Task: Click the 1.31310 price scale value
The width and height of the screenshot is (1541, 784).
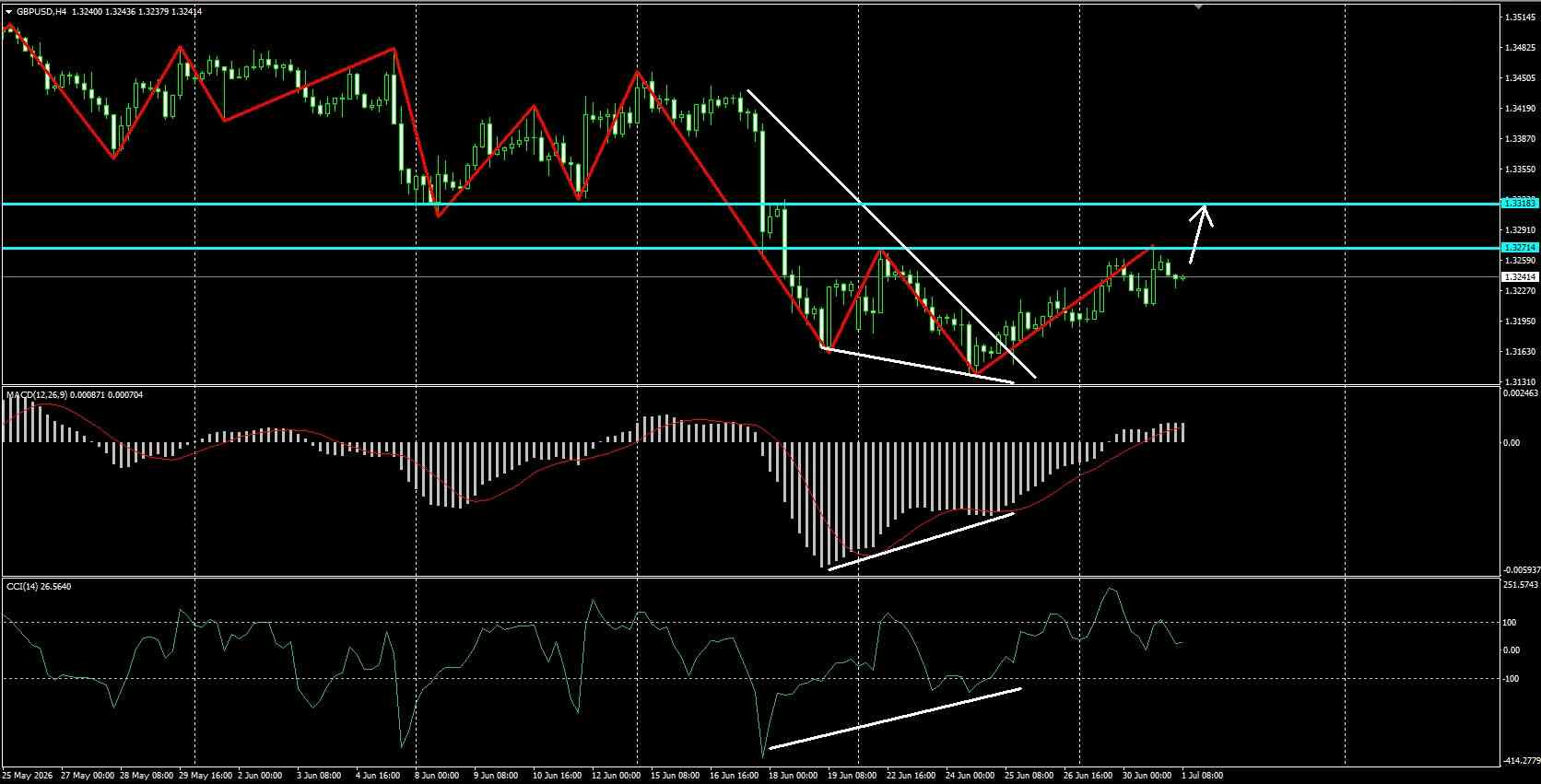Action: tap(1520, 382)
